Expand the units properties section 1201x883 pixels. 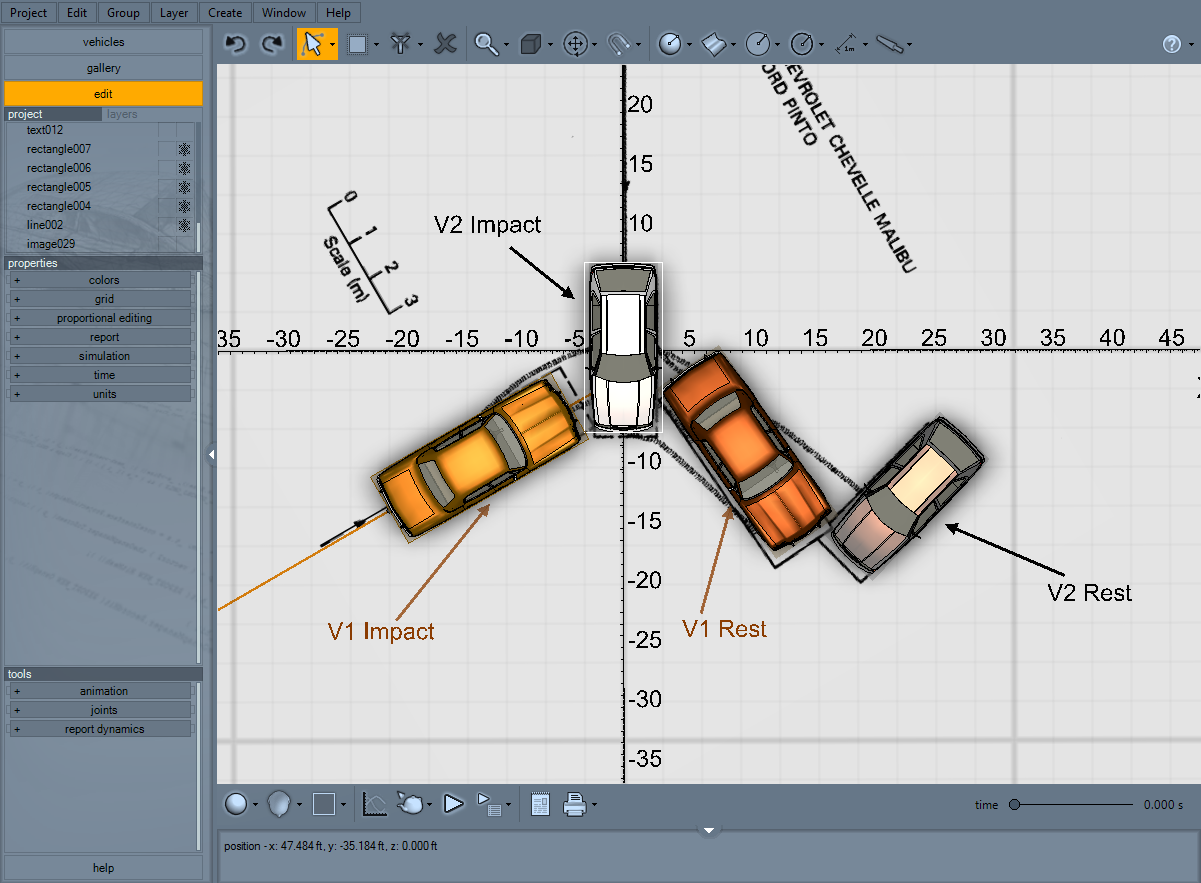pos(15,394)
